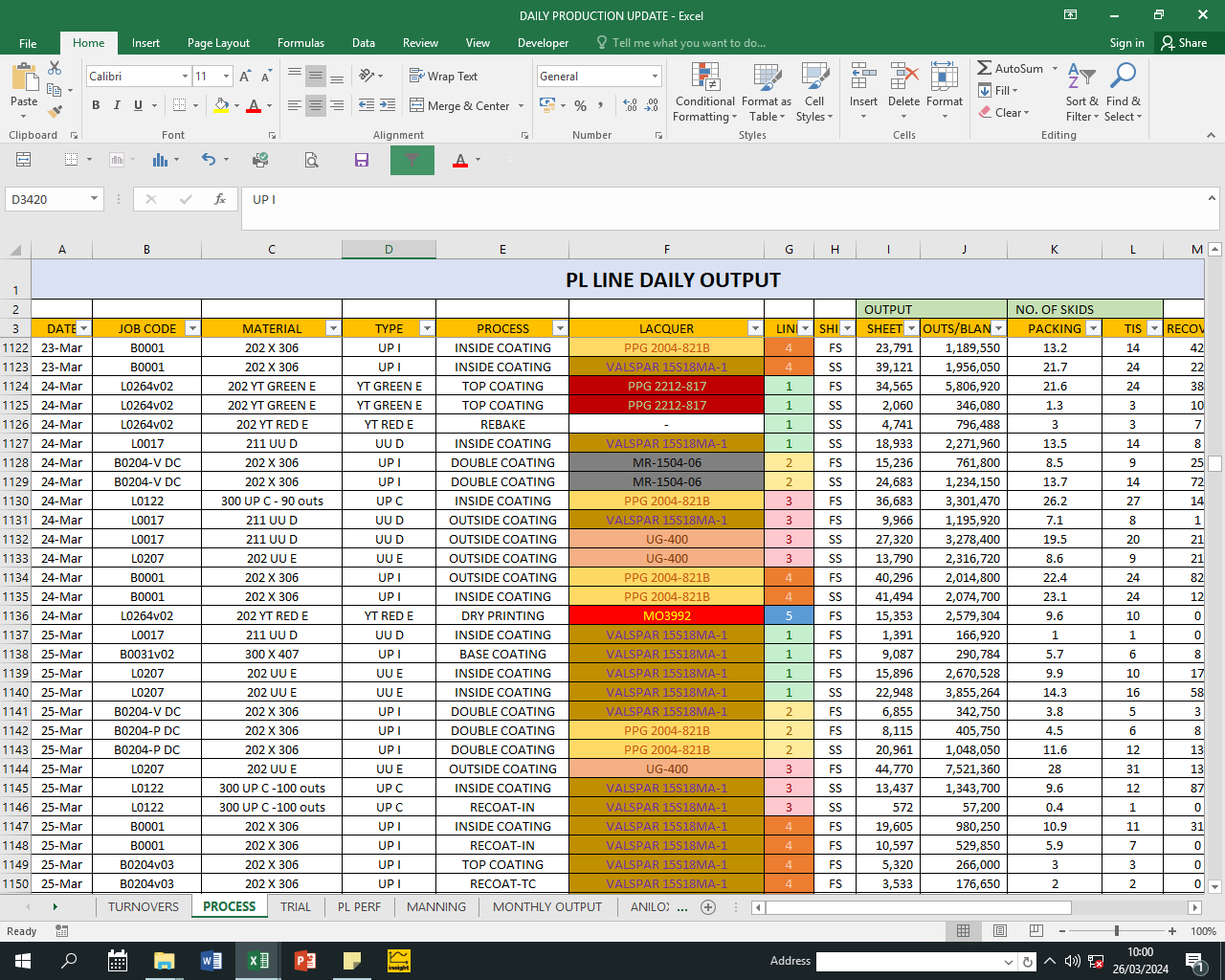Decrease font size with the smaller A icon
Viewport: 1225px width, 980px height.
(264, 77)
